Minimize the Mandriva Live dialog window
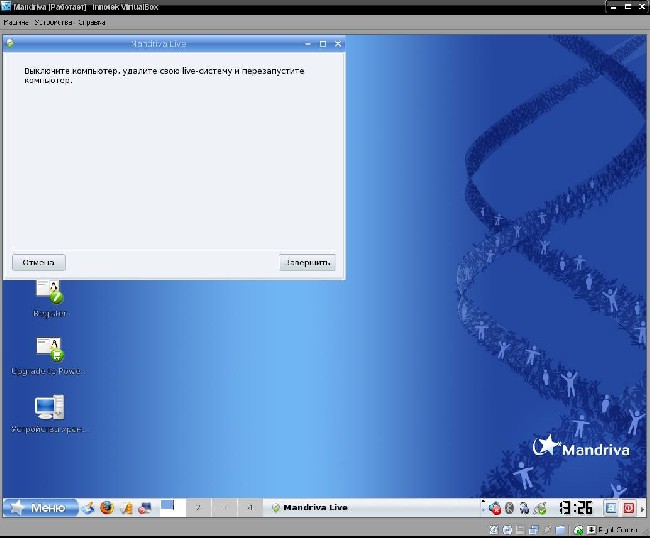The width and height of the screenshot is (650, 538). 308,44
